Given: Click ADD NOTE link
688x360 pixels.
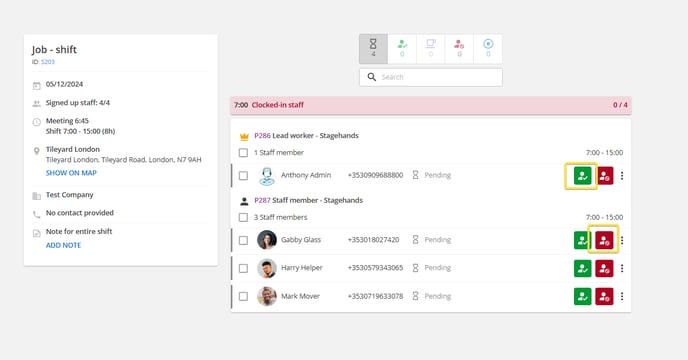Looking at the screenshot, I should tap(63, 245).
